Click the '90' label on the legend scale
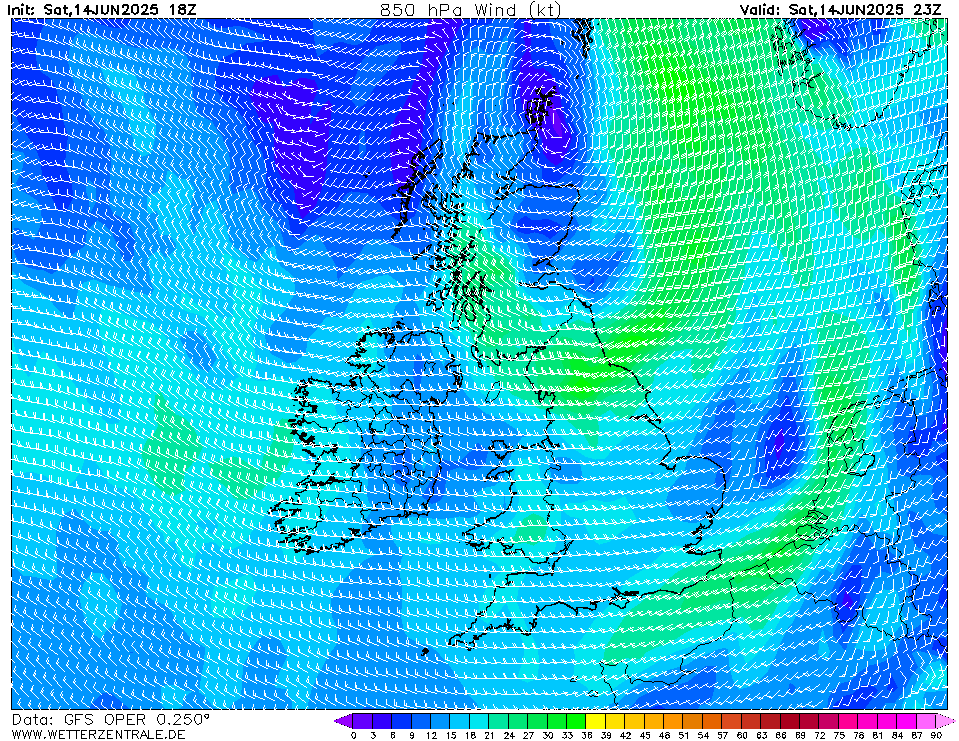 click(936, 735)
